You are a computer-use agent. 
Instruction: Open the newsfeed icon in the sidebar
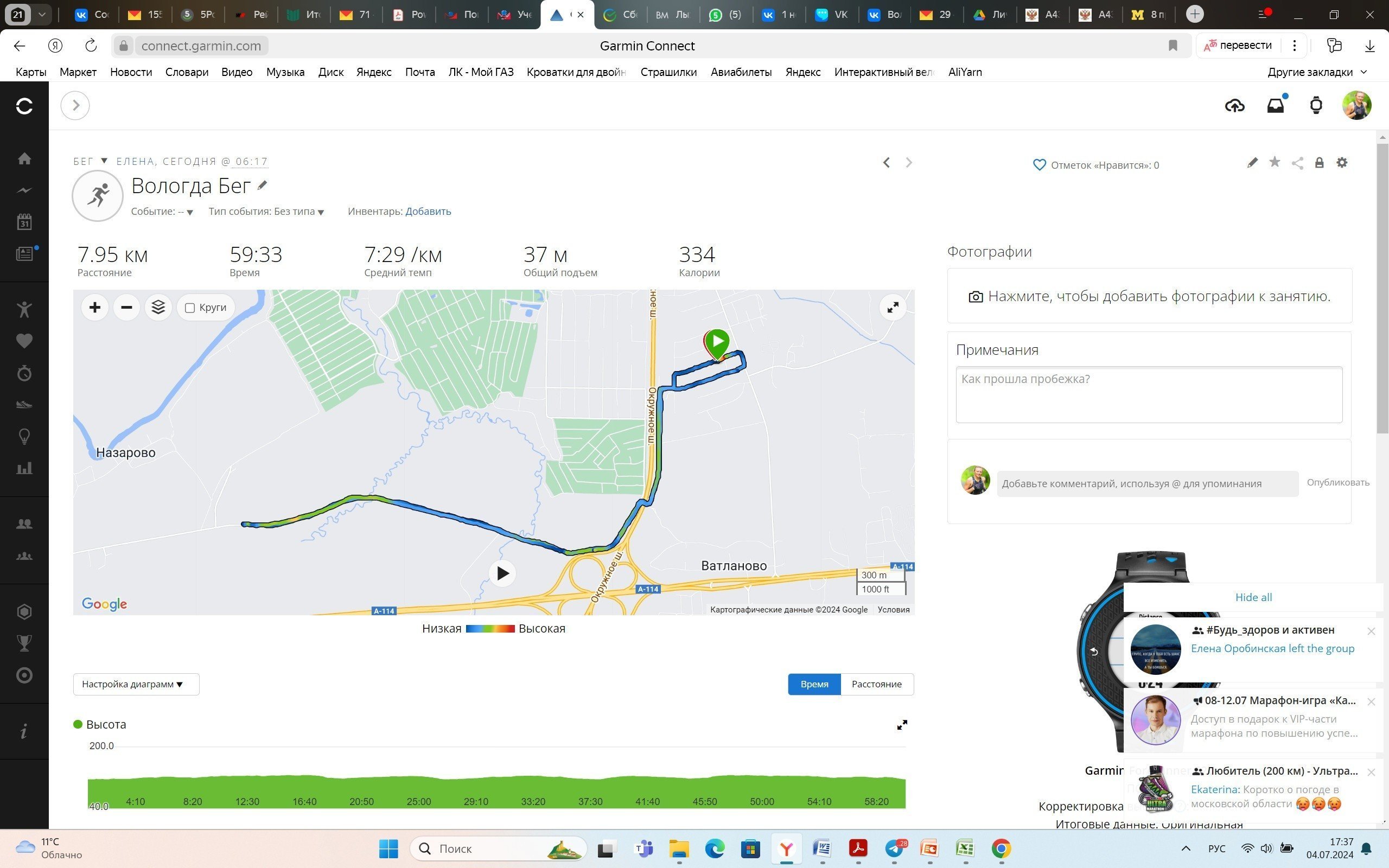(x=24, y=254)
